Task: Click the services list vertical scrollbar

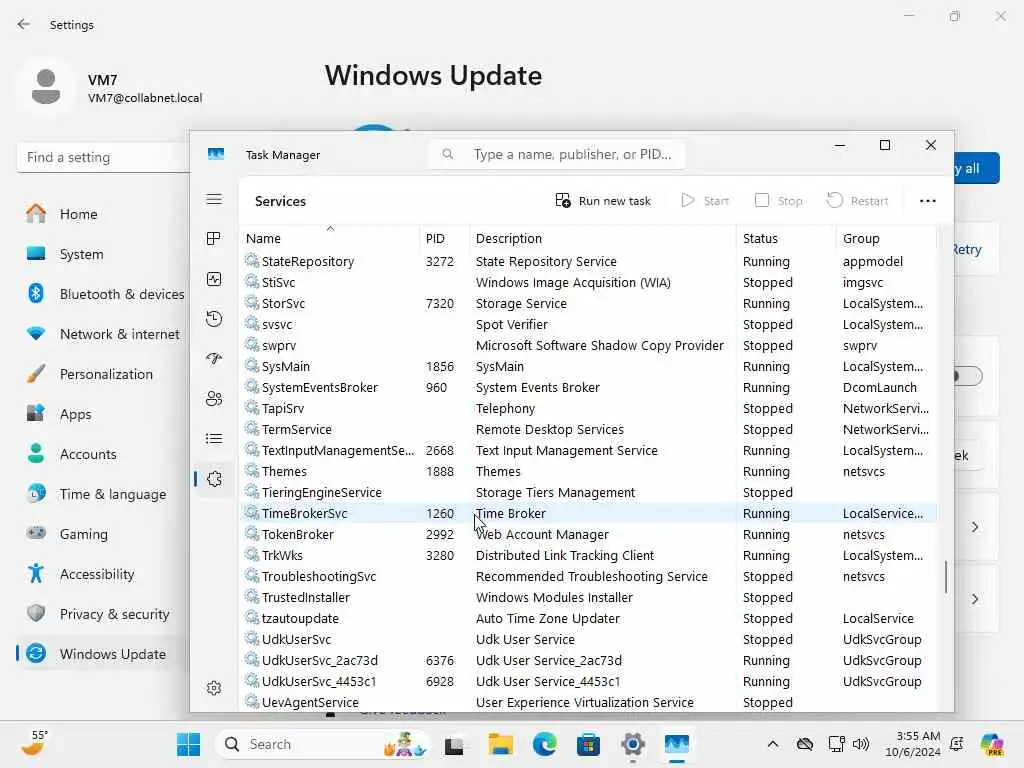Action: coord(946,577)
